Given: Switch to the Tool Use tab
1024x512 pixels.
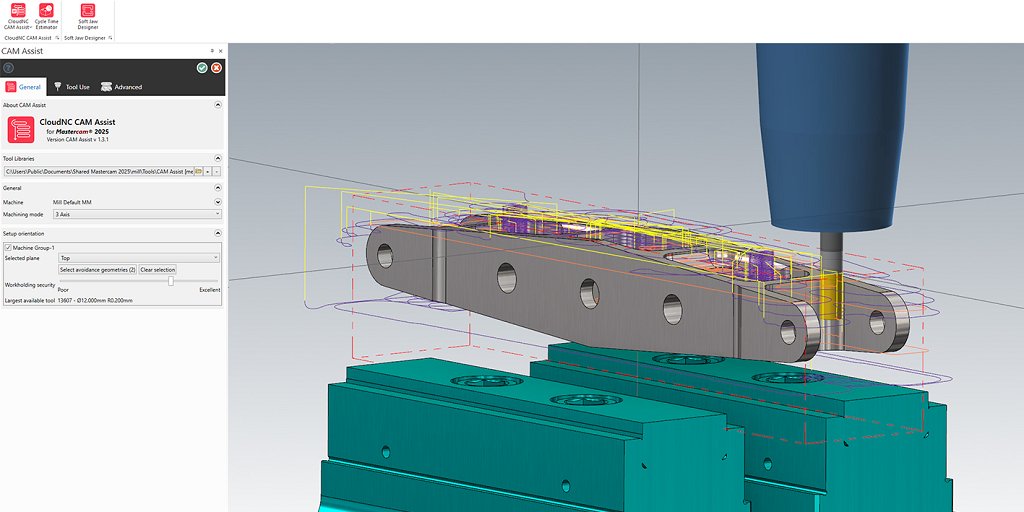Looking at the screenshot, I should click(71, 87).
